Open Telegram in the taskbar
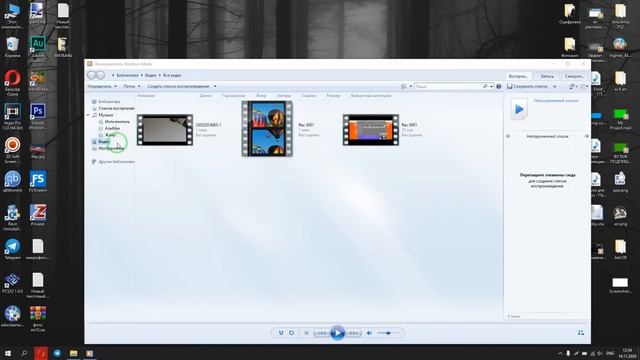This screenshot has height=360, width=640. click(x=57, y=353)
